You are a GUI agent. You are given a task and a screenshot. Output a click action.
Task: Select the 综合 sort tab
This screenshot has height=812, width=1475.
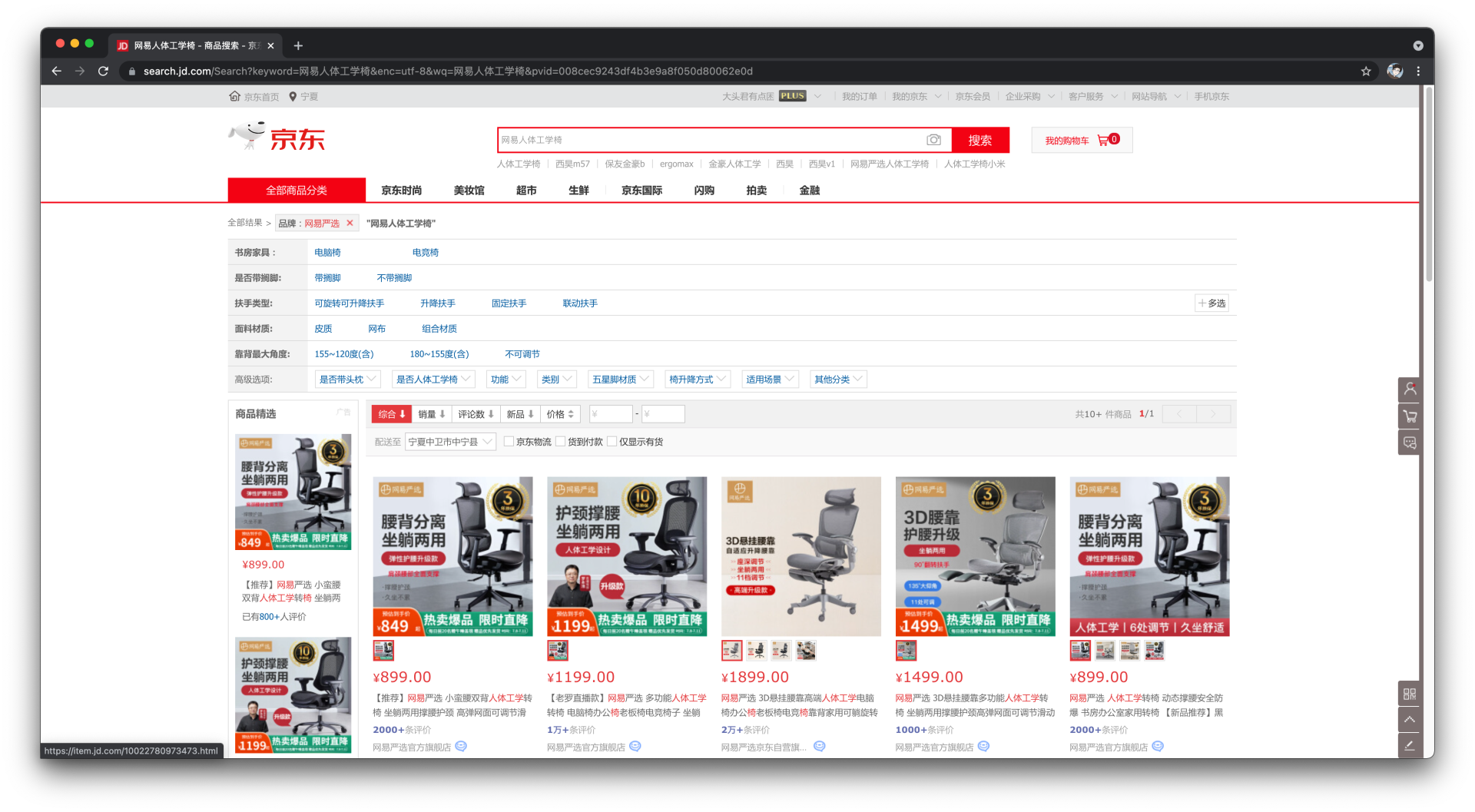pos(392,414)
